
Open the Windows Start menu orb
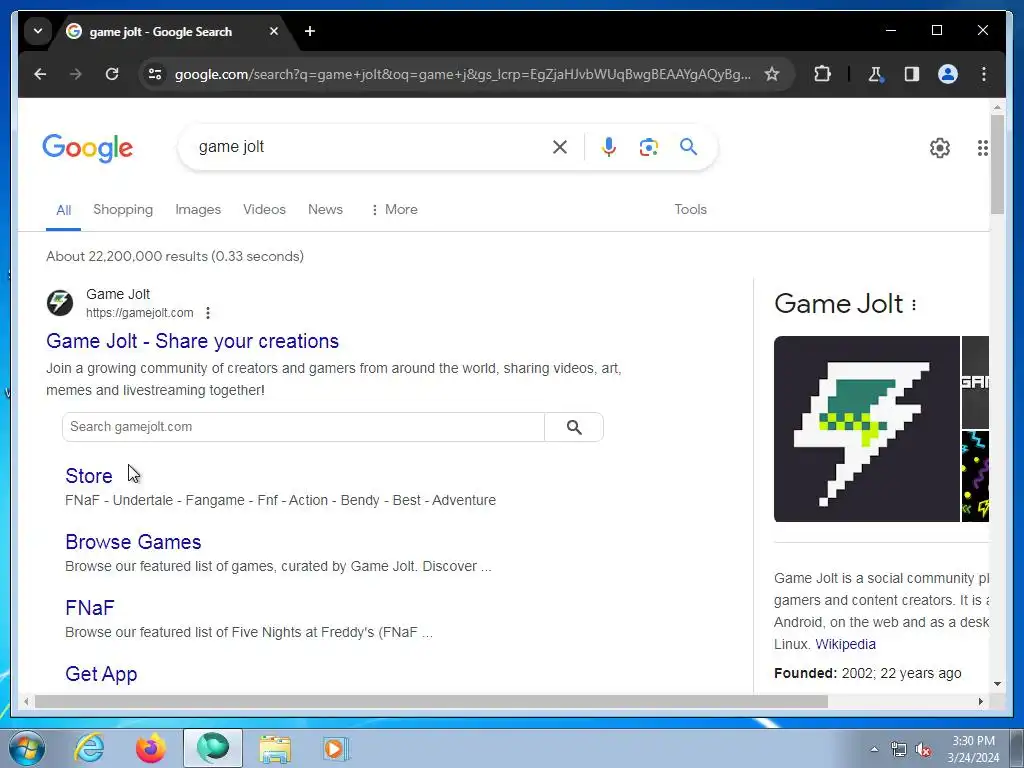pyautogui.click(x=27, y=748)
